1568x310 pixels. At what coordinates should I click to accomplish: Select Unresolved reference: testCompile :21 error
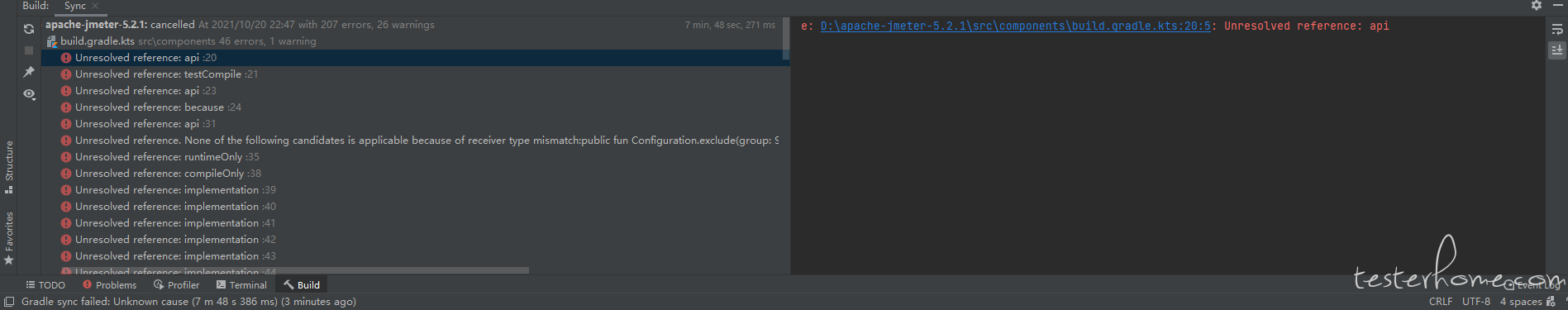coord(166,74)
